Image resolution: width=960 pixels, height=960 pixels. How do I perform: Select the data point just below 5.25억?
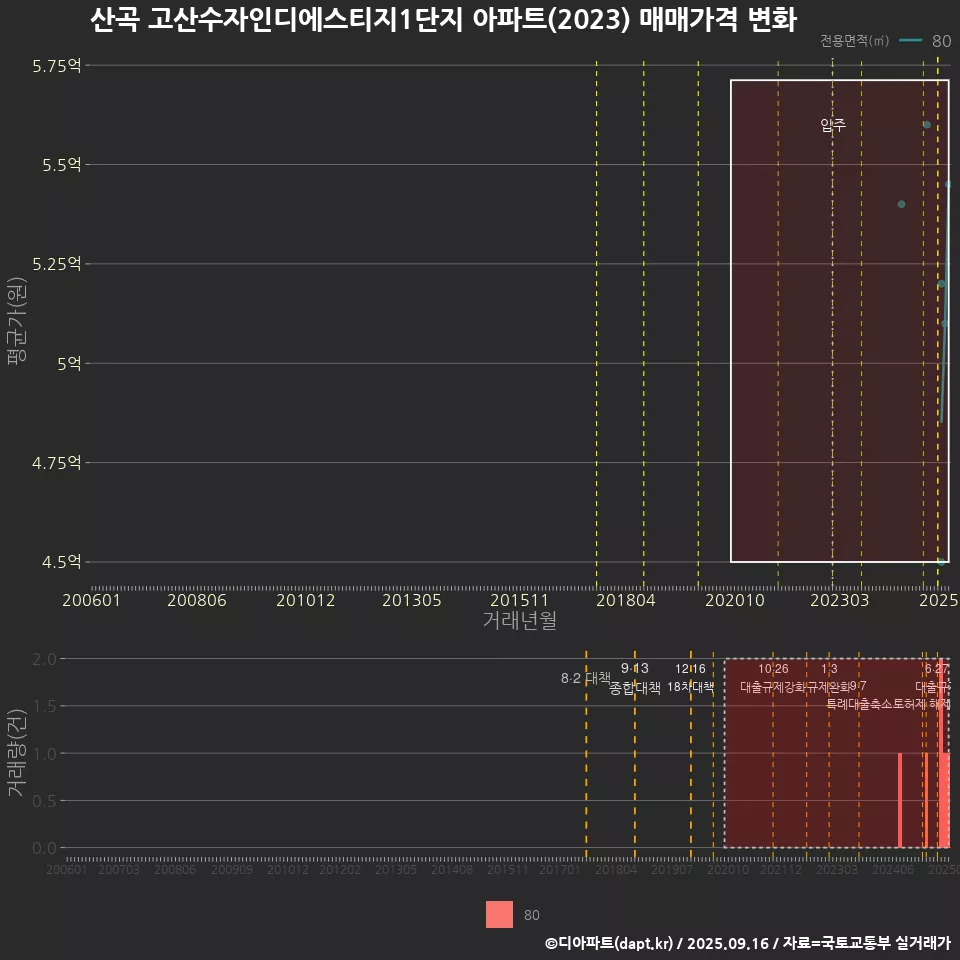click(x=941, y=284)
